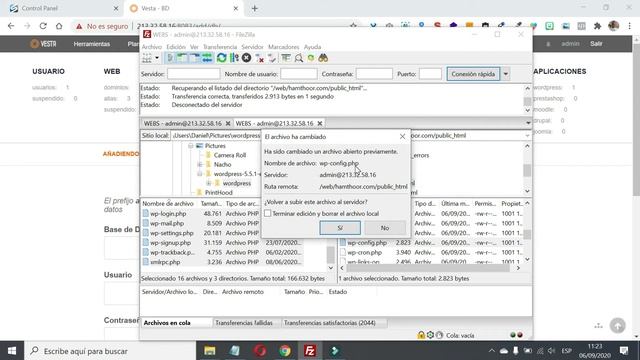The height and width of the screenshot is (360, 640).
Task: Open the Marcadores menu
Action: coord(283,47)
